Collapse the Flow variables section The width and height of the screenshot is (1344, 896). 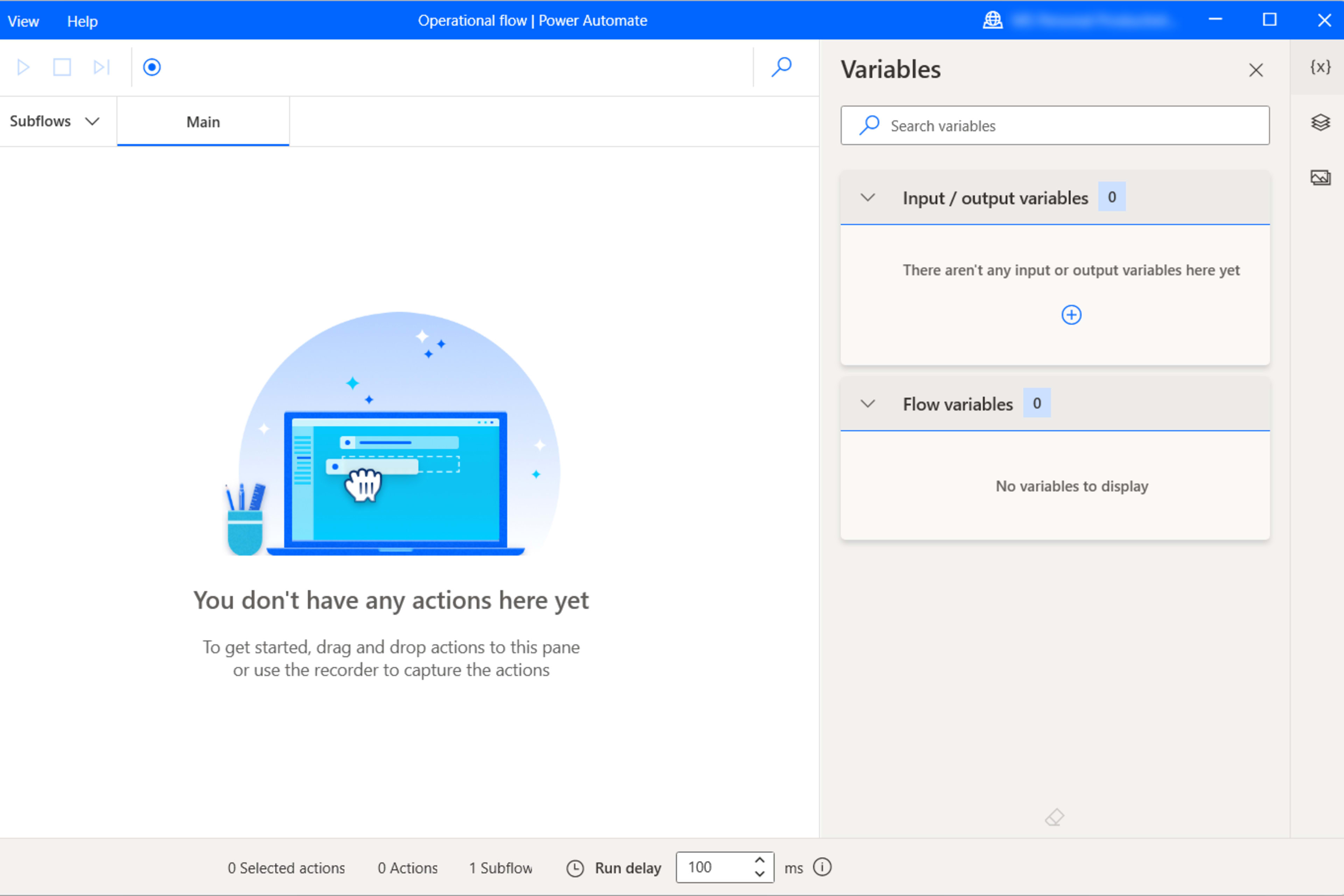[x=867, y=404]
